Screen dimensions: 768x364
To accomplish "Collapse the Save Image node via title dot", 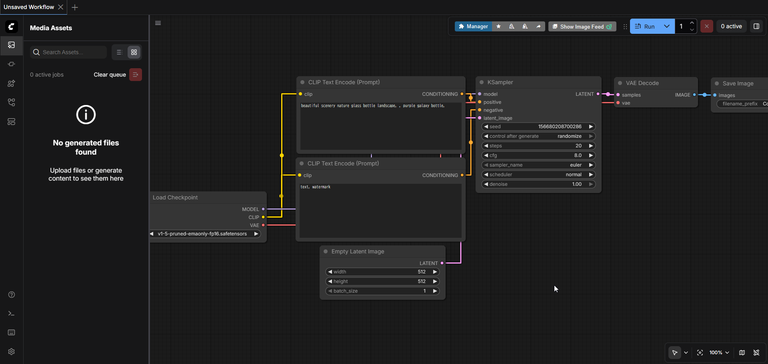I will click(717, 84).
